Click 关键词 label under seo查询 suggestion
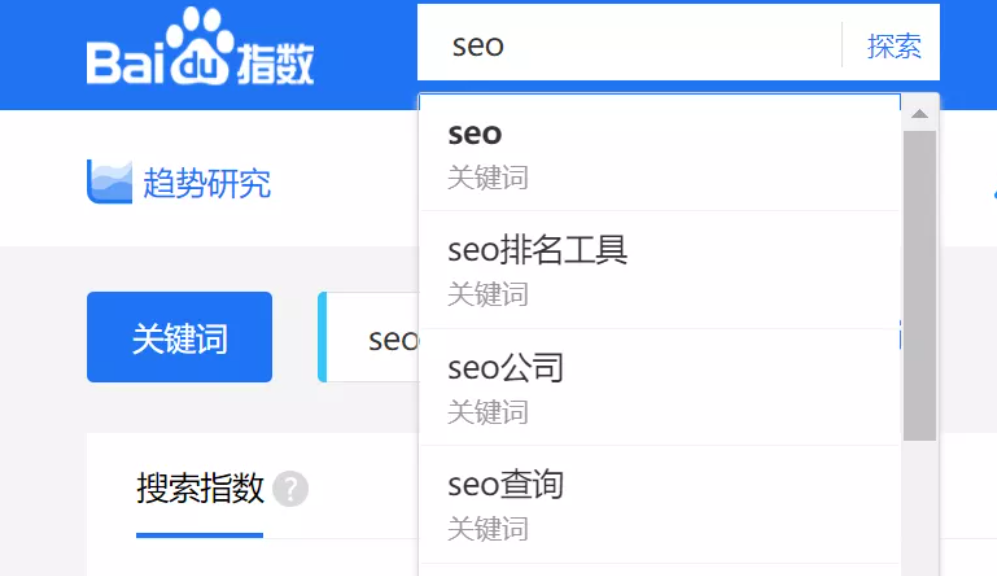 point(487,528)
